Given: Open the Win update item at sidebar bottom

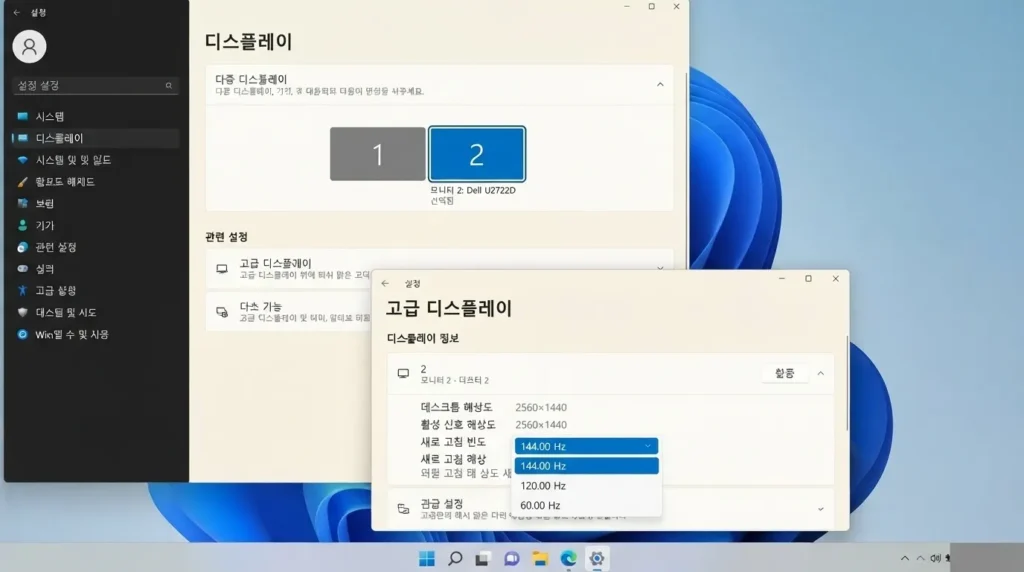Looking at the screenshot, I should [x=95, y=334].
